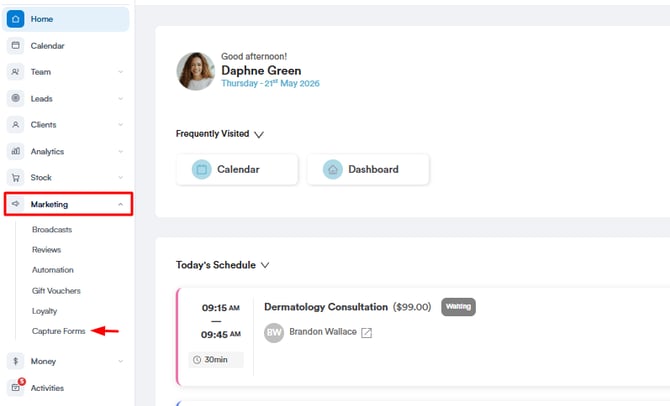Open the Analytics bar-chart icon
The height and width of the screenshot is (406, 670).
point(15,151)
